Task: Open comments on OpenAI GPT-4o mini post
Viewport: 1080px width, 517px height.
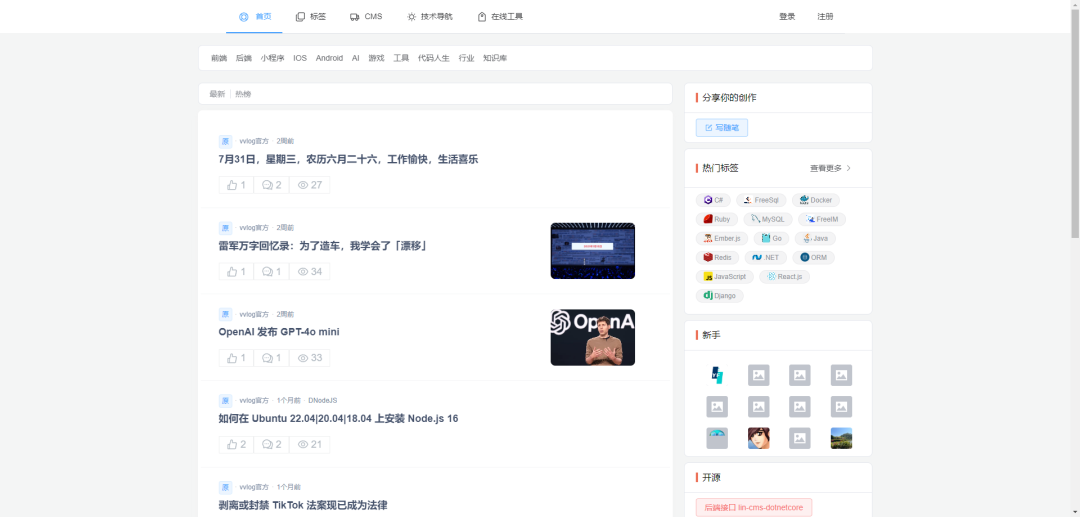Action: pyautogui.click(x=271, y=358)
